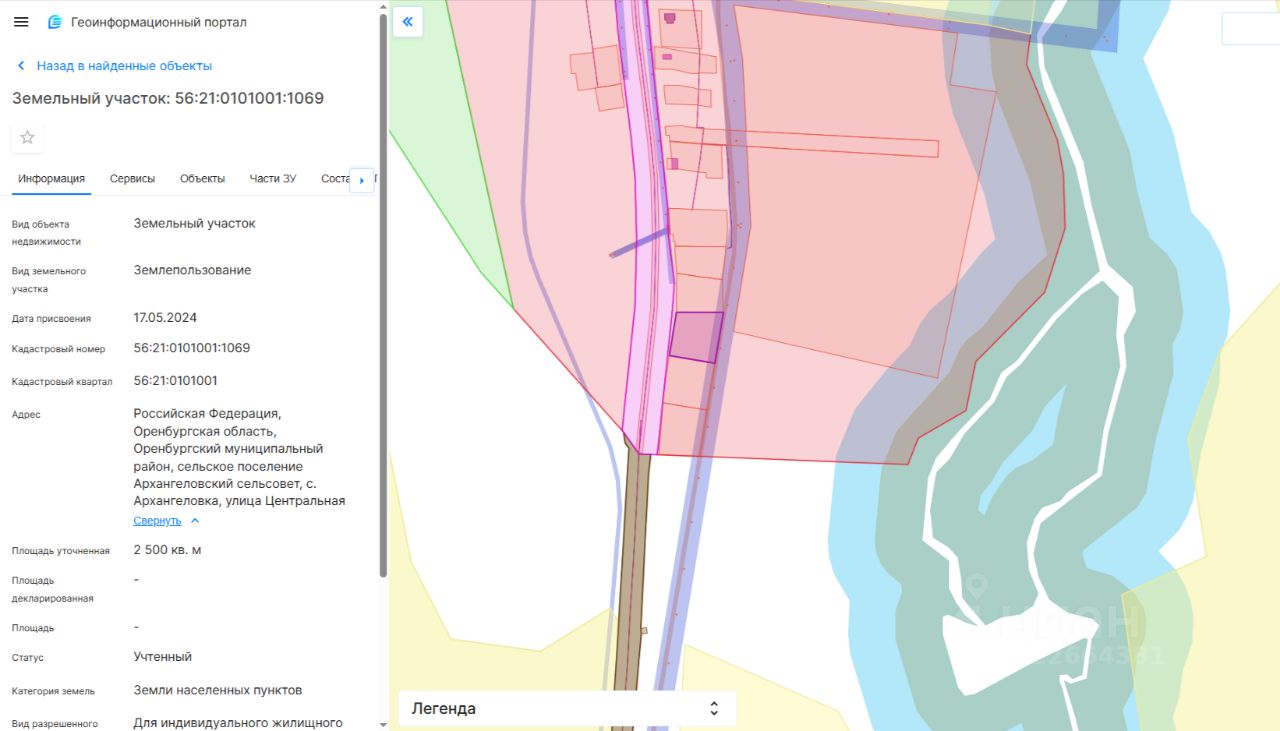The height and width of the screenshot is (731, 1280).
Task: Click the address text Российская Федерация
Action: [x=207, y=413]
